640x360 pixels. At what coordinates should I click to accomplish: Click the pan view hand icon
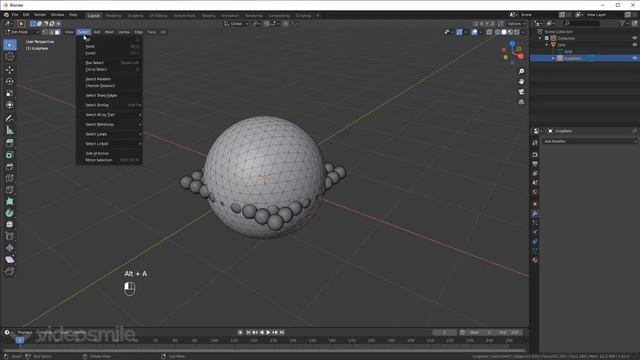pyautogui.click(x=521, y=82)
